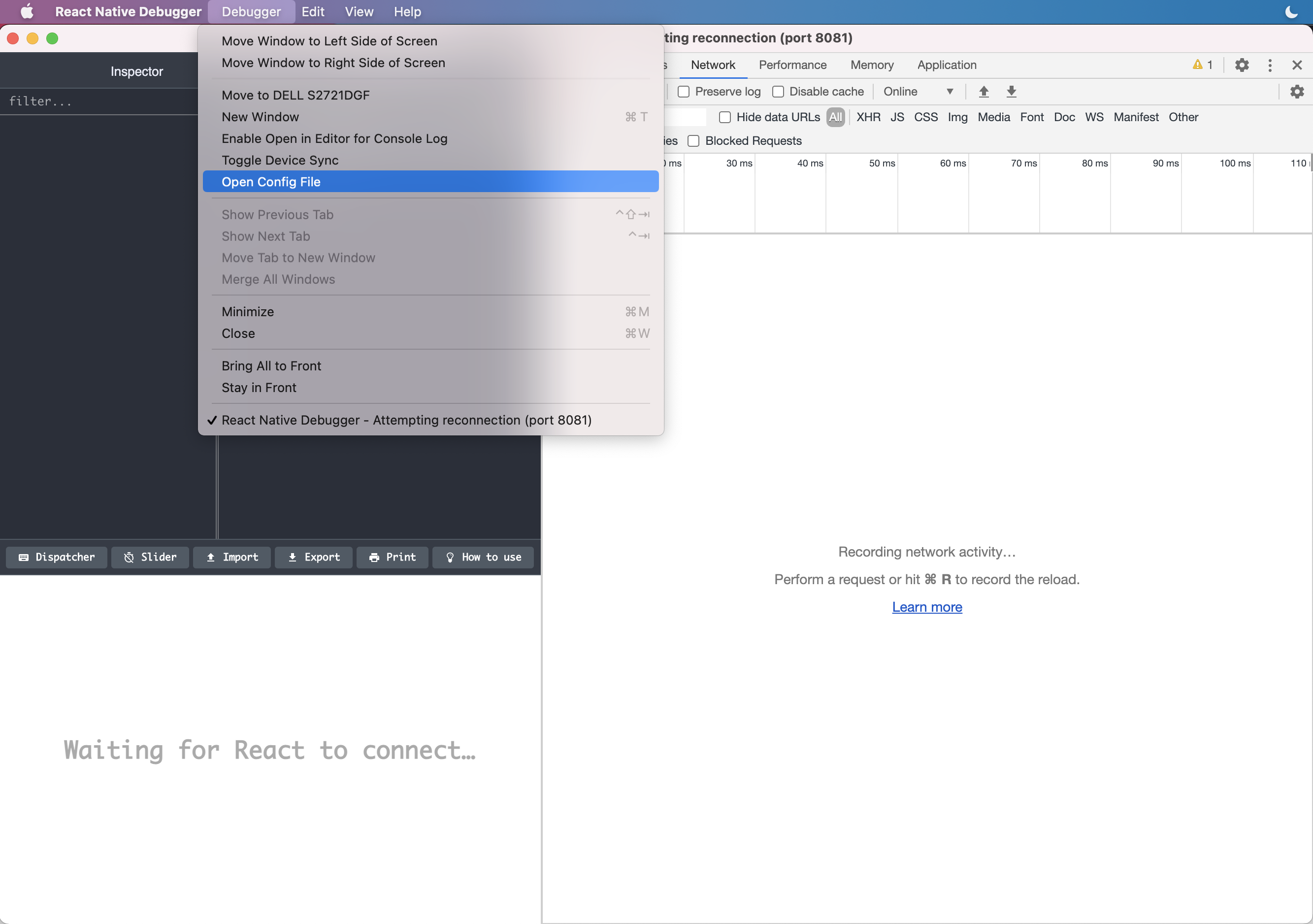Choose Minimize from the menu
The width and height of the screenshot is (1313, 924).
click(430, 312)
